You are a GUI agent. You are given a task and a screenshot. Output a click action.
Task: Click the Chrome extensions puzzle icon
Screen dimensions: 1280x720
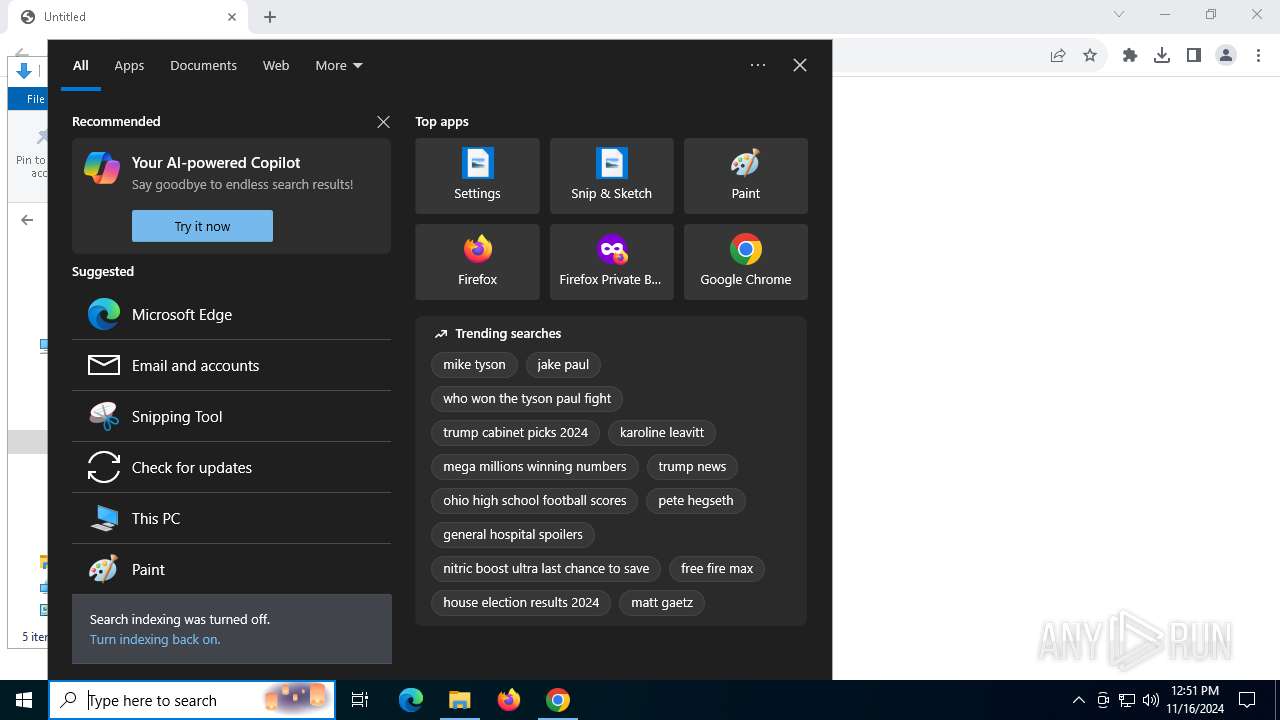1130,55
